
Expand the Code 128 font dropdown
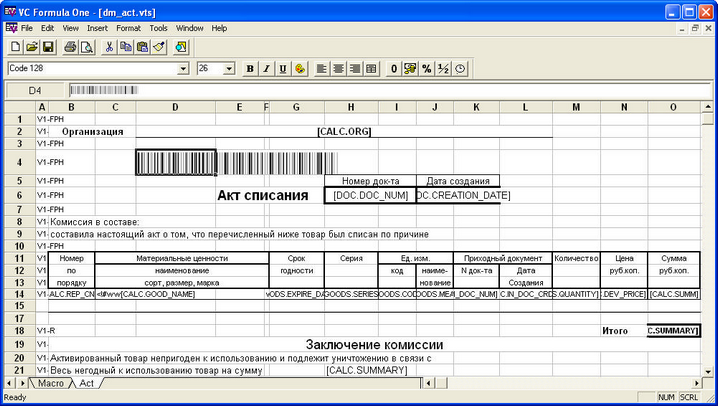tap(183, 69)
